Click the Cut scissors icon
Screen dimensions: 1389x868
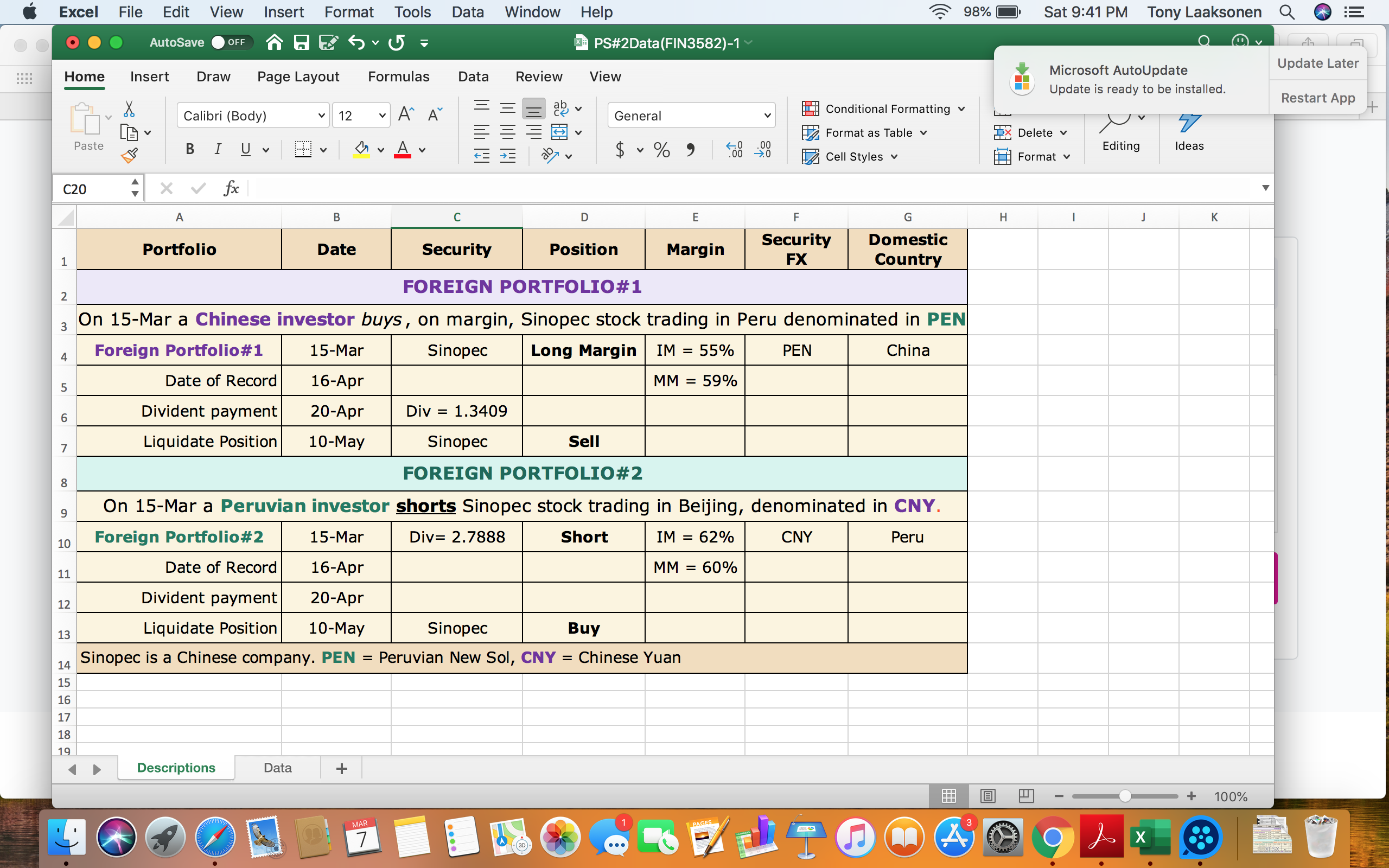[x=130, y=108]
